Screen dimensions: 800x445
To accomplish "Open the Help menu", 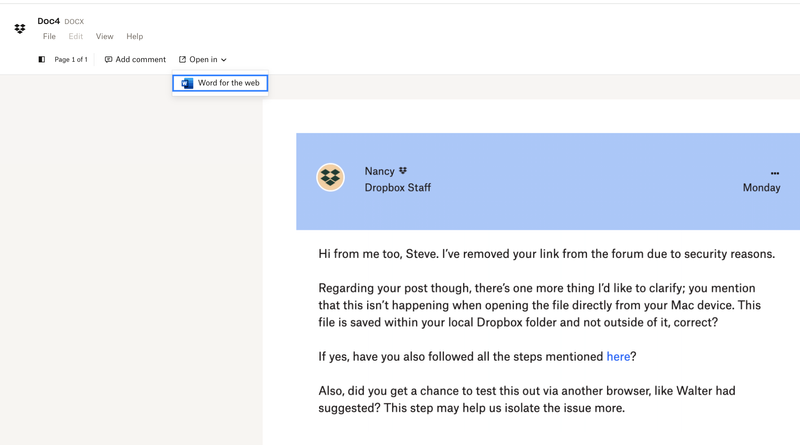I will (134, 37).
